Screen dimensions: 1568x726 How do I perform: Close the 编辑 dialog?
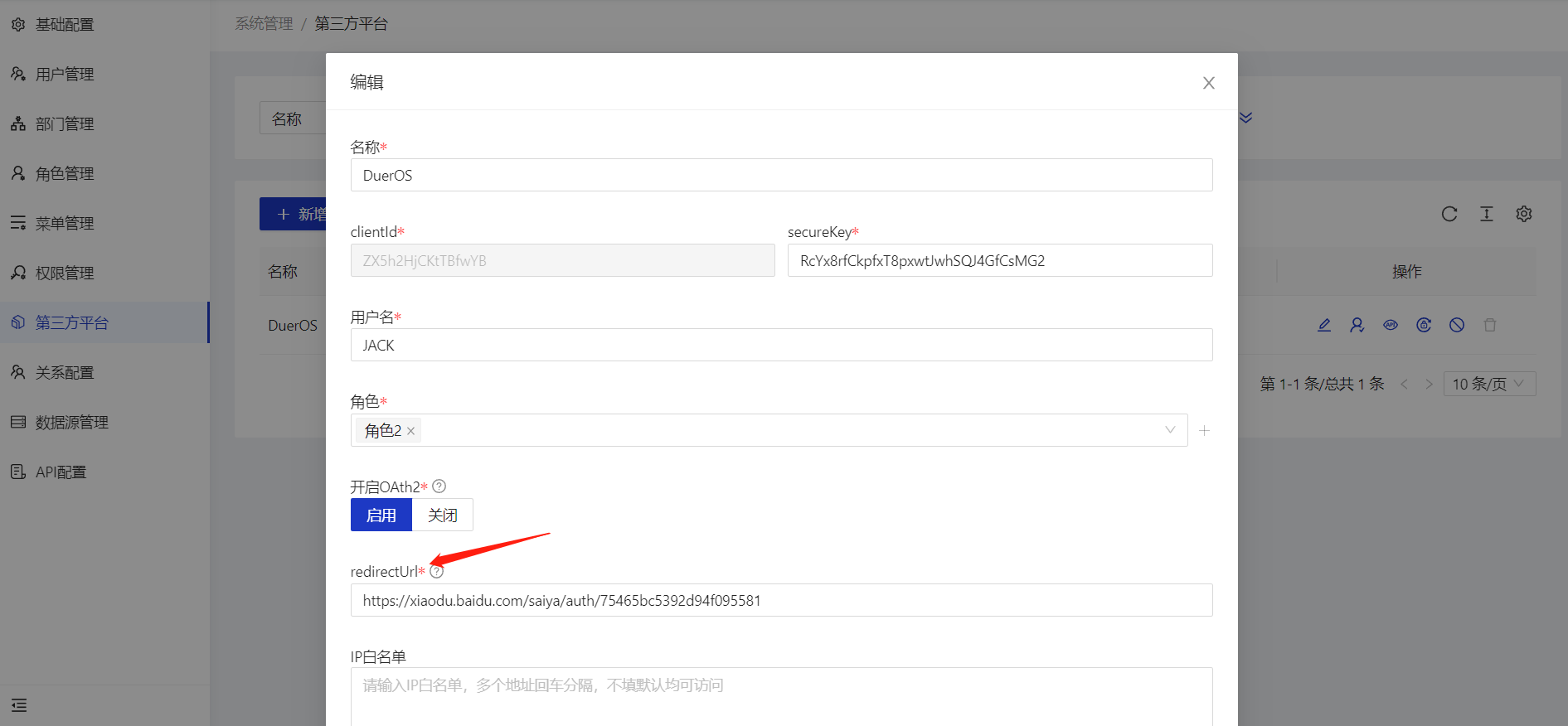click(1208, 83)
